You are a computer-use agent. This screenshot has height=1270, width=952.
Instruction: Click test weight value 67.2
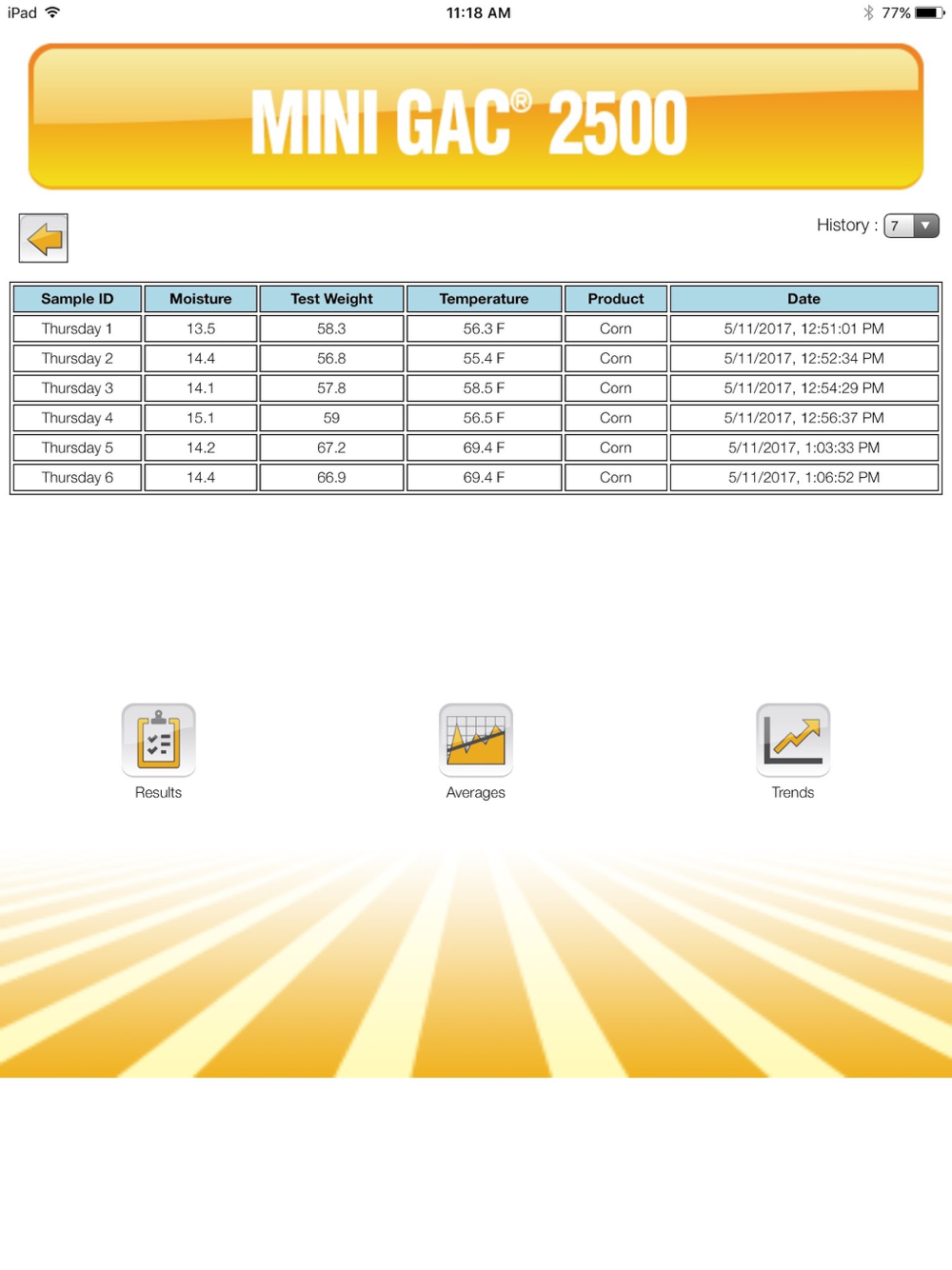[331, 447]
